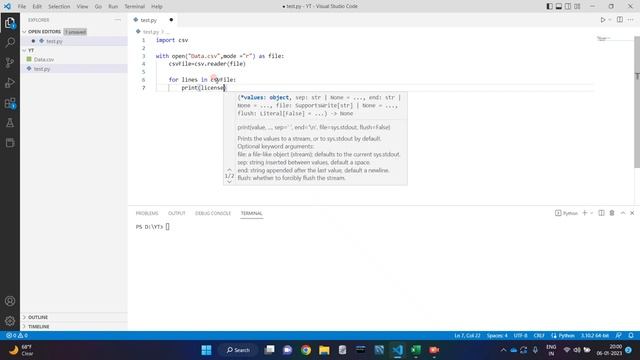Kill terminal with trash icon
The height and width of the screenshot is (360, 640).
point(612,213)
